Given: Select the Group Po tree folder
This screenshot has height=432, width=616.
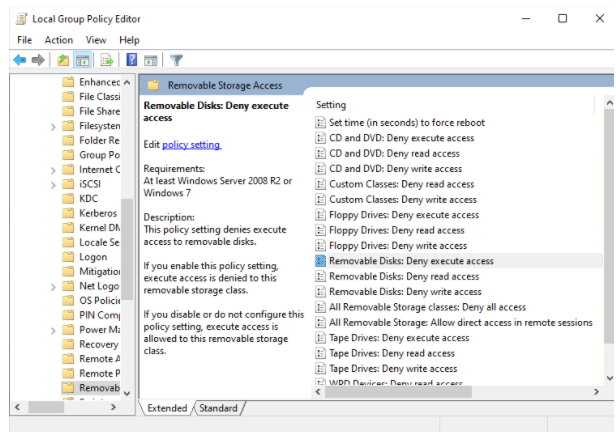Looking at the screenshot, I should click(x=91, y=155).
